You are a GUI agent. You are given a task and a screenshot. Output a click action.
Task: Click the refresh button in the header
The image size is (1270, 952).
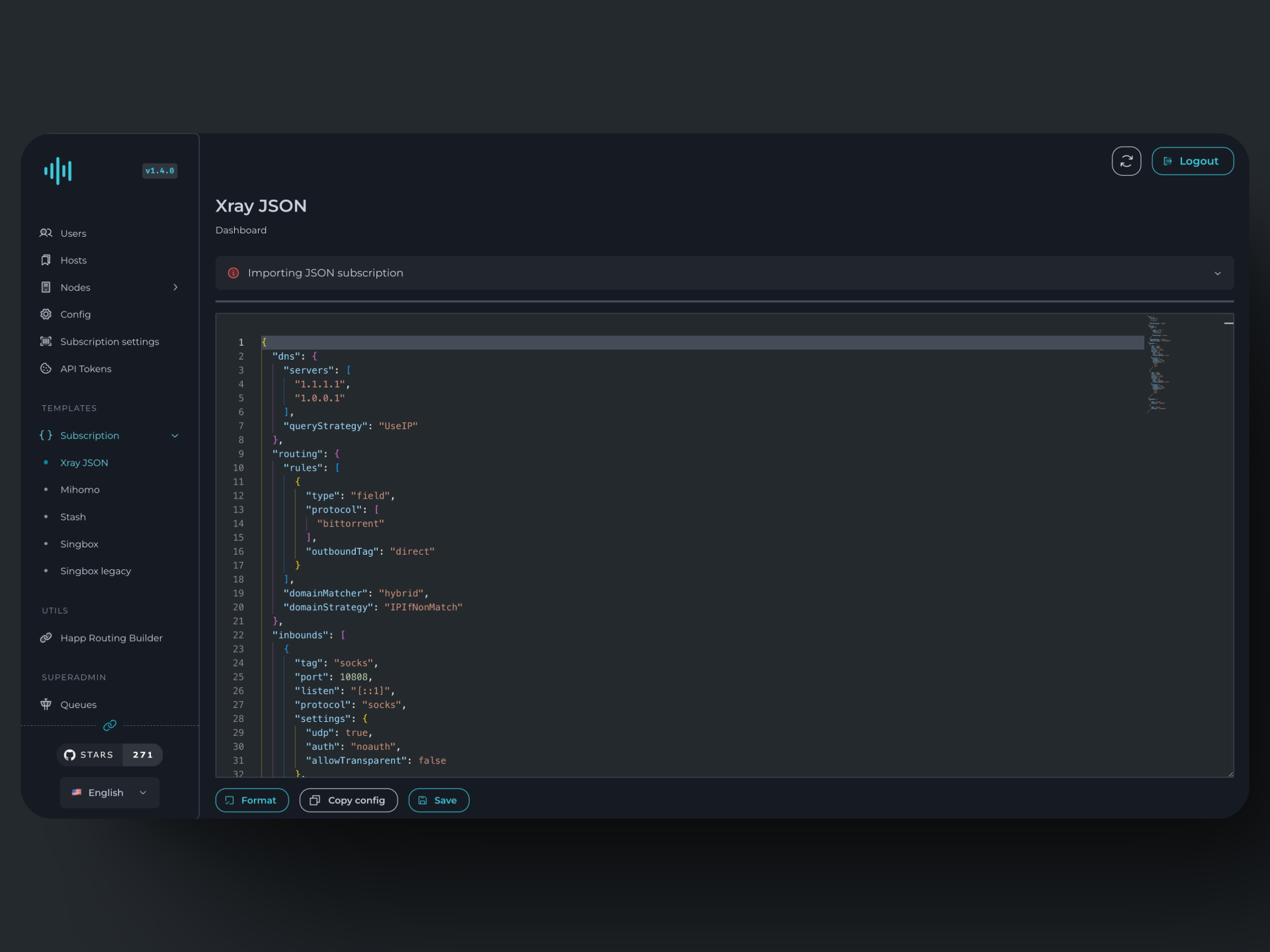tap(1126, 161)
